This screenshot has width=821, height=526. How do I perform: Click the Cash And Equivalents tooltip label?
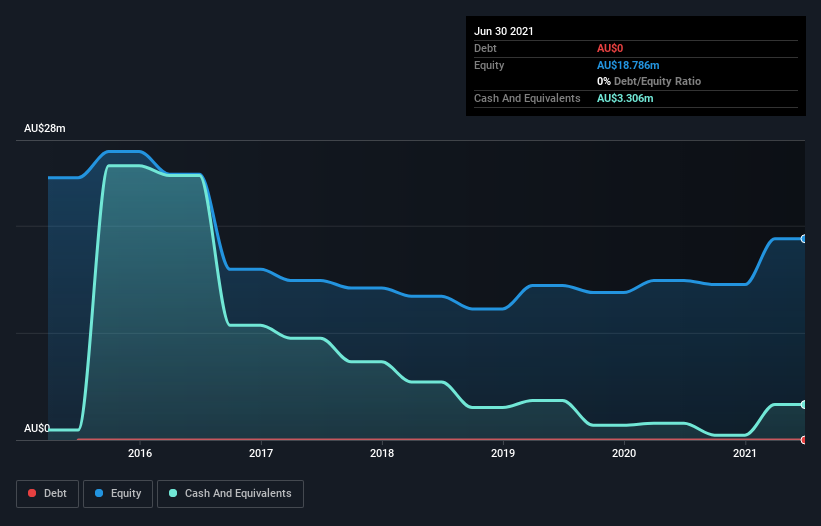click(527, 98)
